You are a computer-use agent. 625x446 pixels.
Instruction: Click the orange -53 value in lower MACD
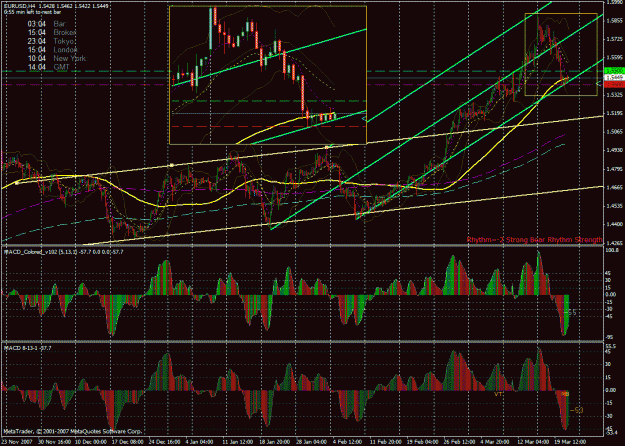pyautogui.click(x=577, y=410)
